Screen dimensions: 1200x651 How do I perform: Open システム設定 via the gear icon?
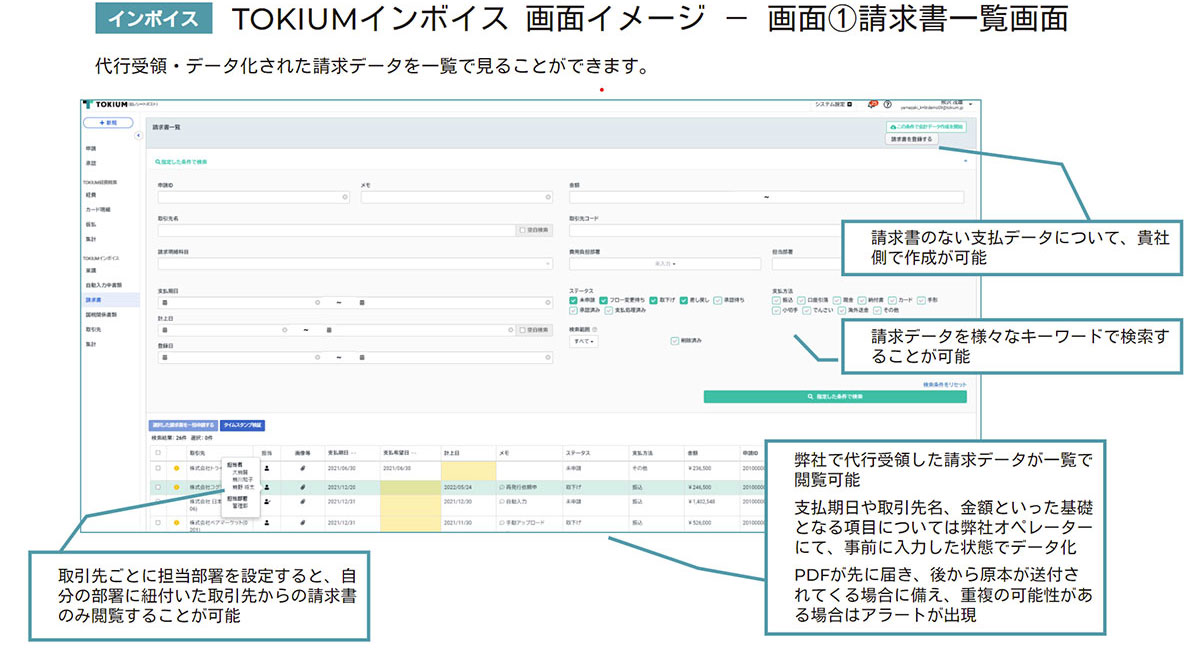849,104
